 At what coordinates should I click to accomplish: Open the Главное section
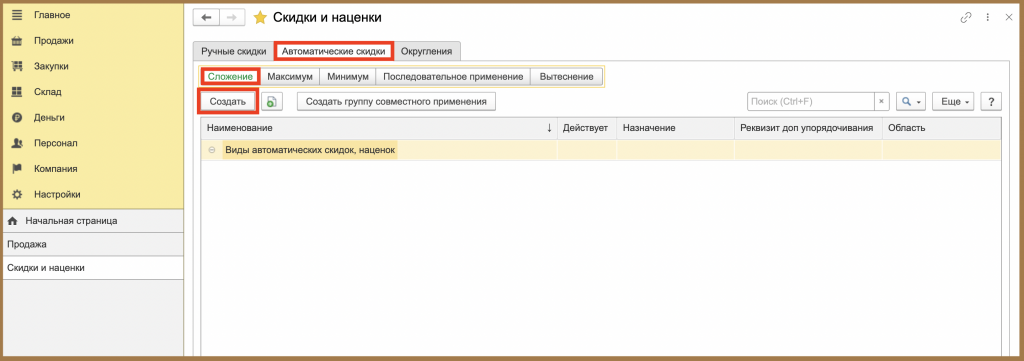tap(52, 14)
